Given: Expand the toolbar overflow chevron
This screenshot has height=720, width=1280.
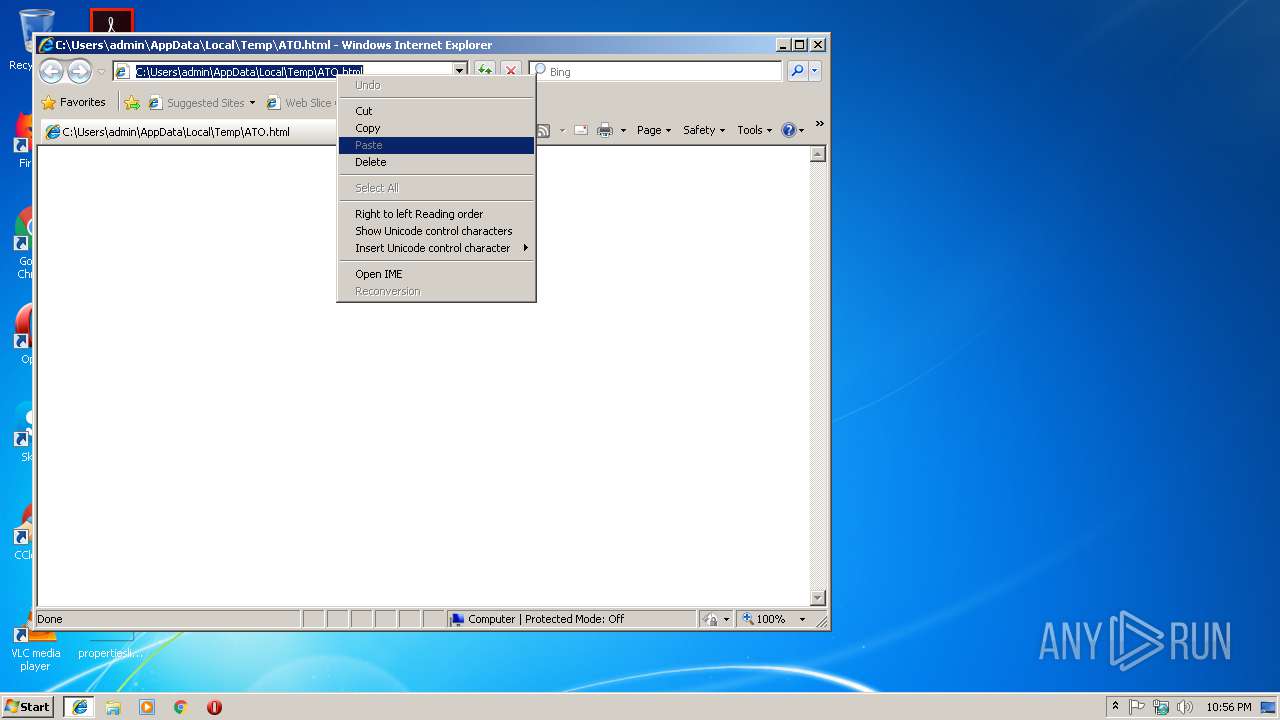Looking at the screenshot, I should (x=820, y=124).
